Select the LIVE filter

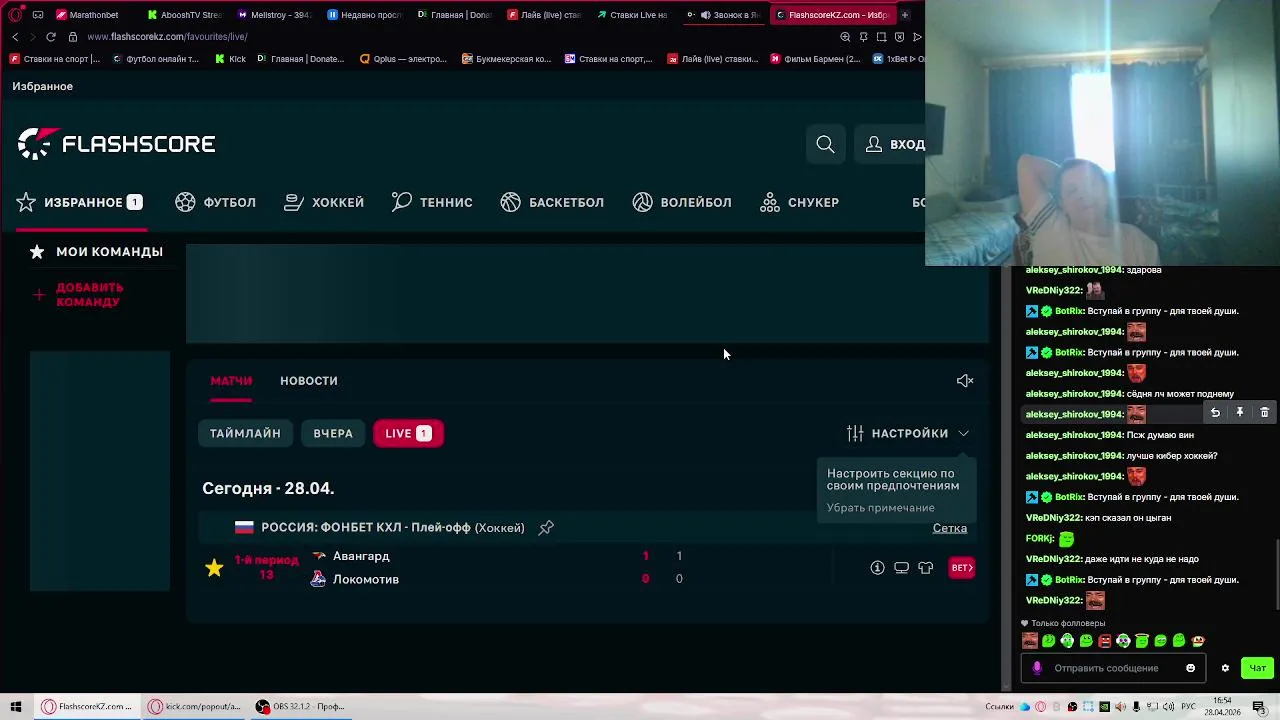pyautogui.click(x=408, y=433)
